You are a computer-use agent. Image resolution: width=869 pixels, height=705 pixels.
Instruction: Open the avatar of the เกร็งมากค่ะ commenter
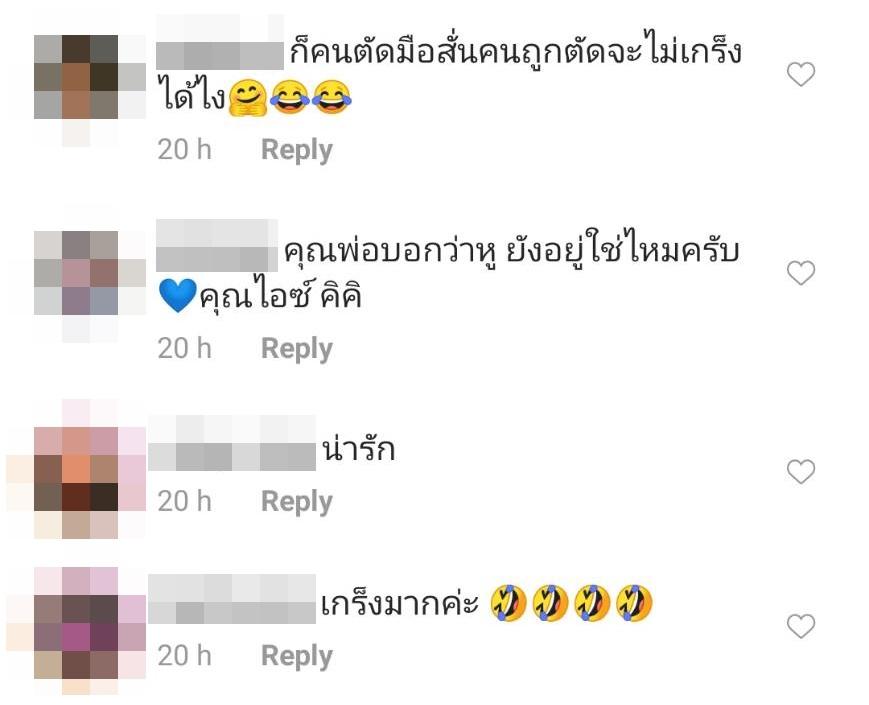pos(76,623)
